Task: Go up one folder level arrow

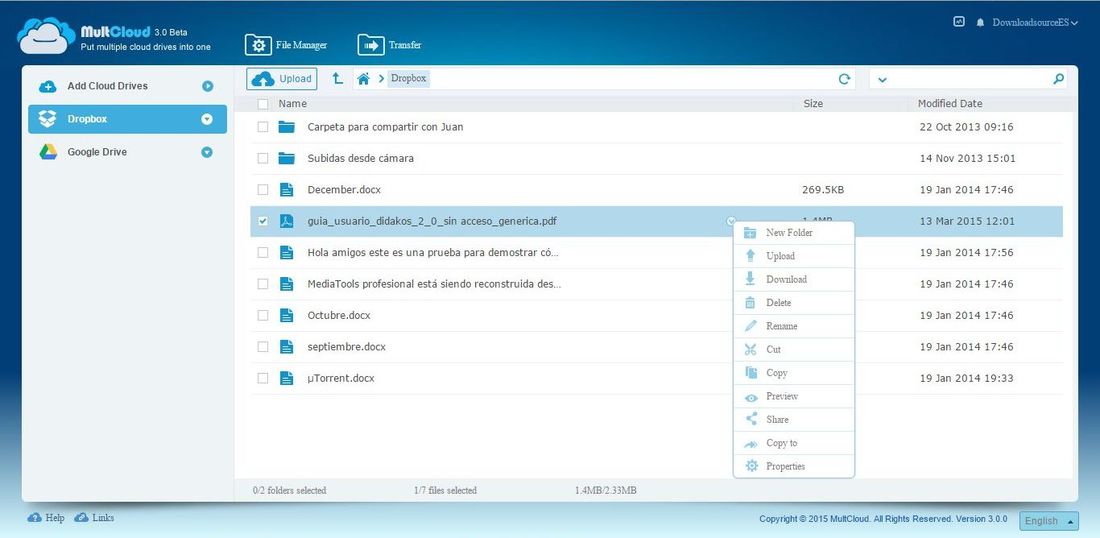Action: coord(337,79)
